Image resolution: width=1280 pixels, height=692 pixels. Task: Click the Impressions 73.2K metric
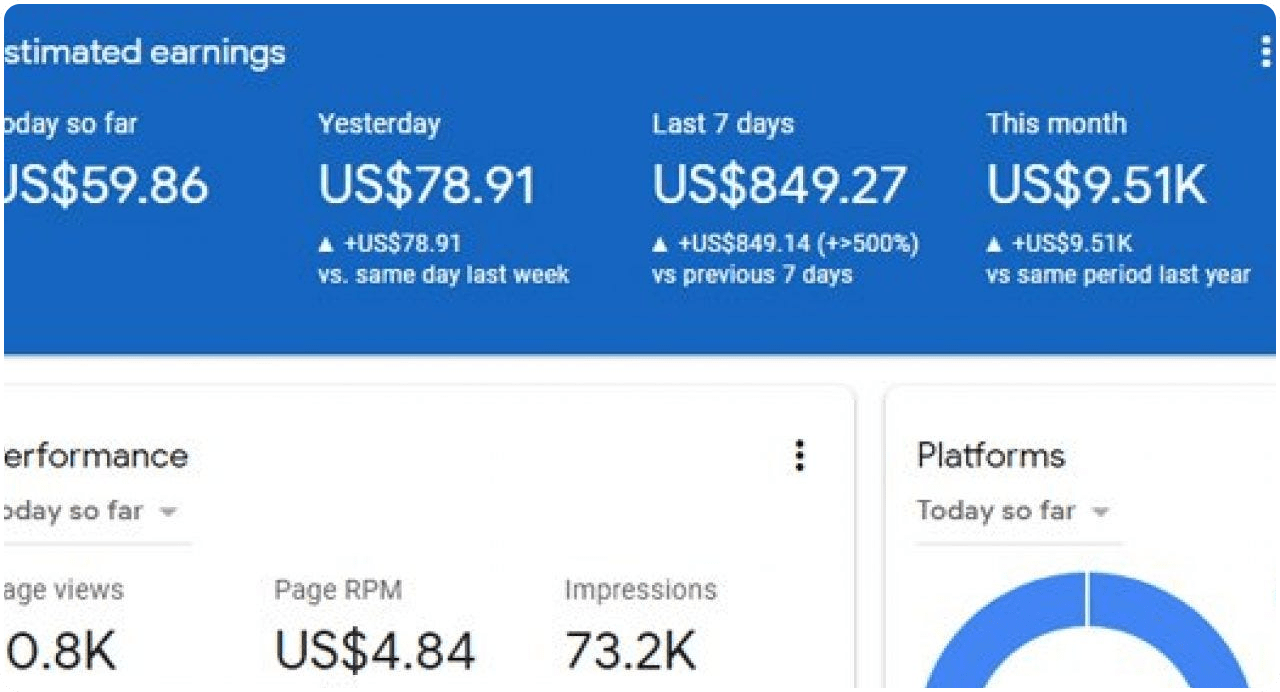coord(630,650)
